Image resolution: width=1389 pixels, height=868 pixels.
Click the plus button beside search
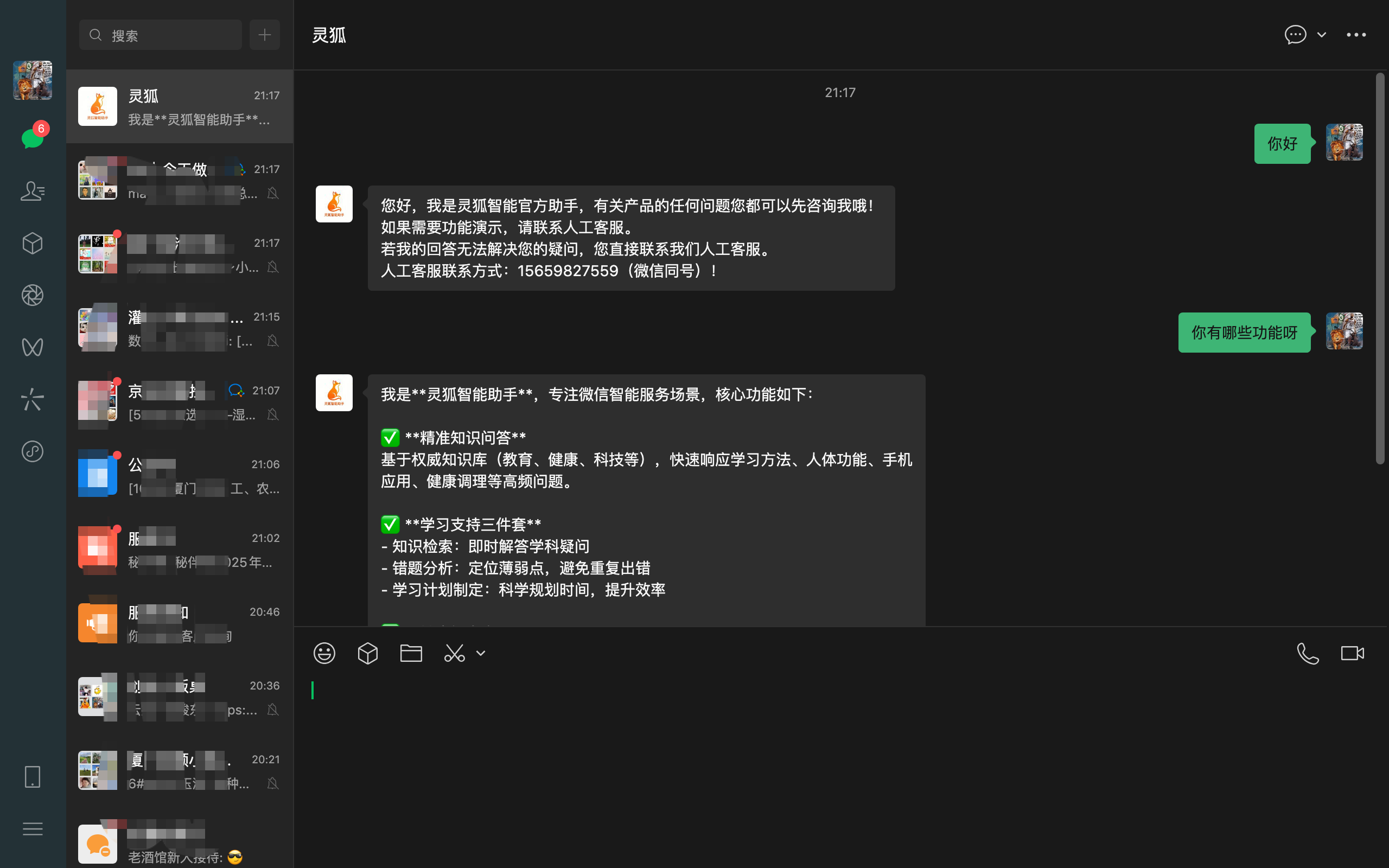tap(265, 35)
